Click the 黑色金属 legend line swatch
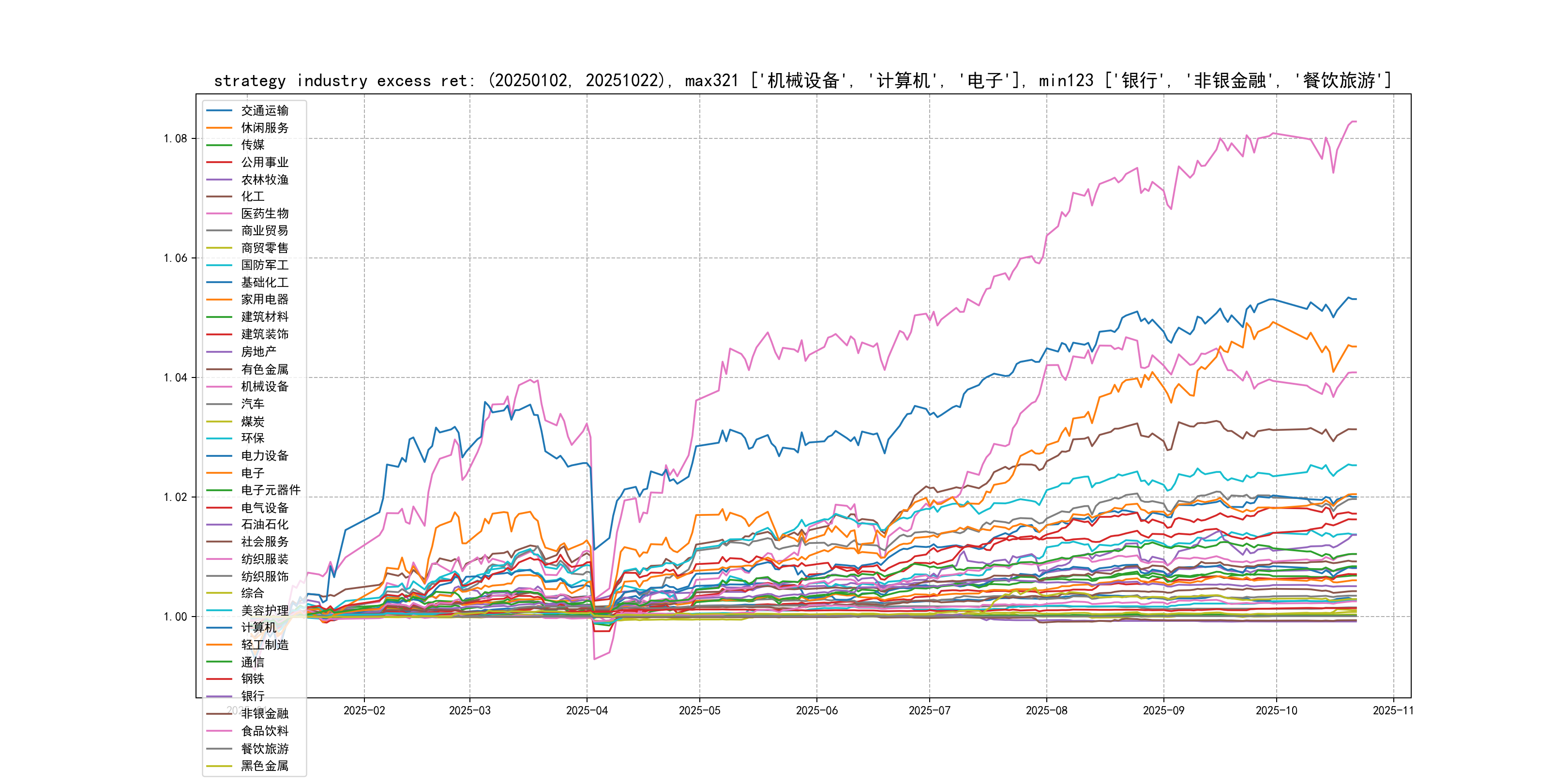 tap(219, 767)
